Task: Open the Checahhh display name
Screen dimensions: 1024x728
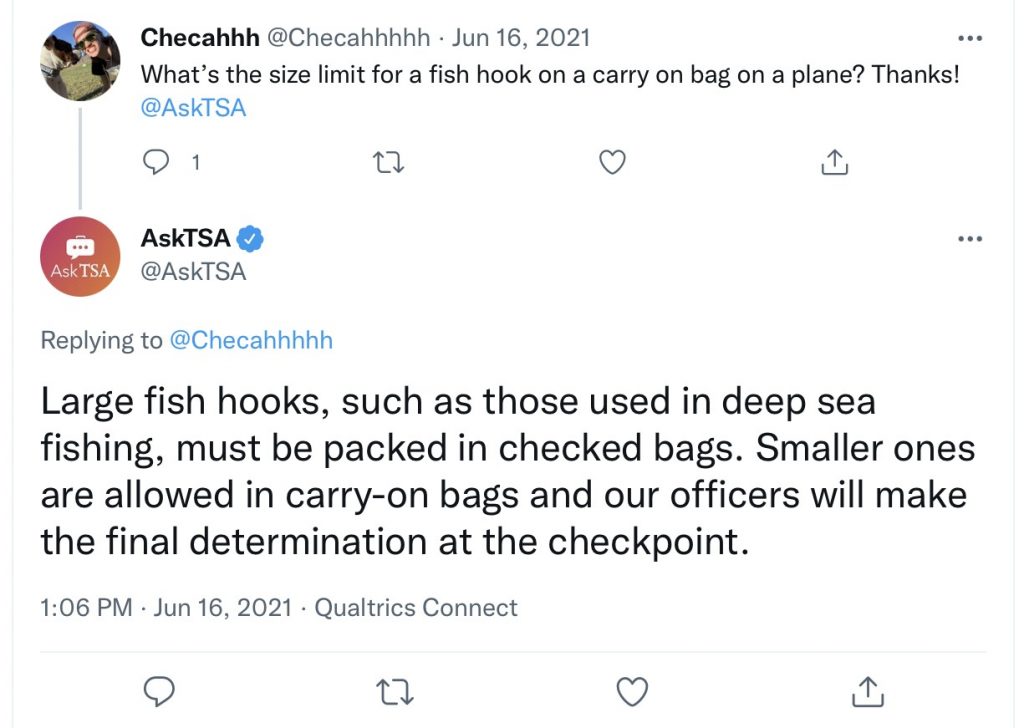Action: (200, 37)
